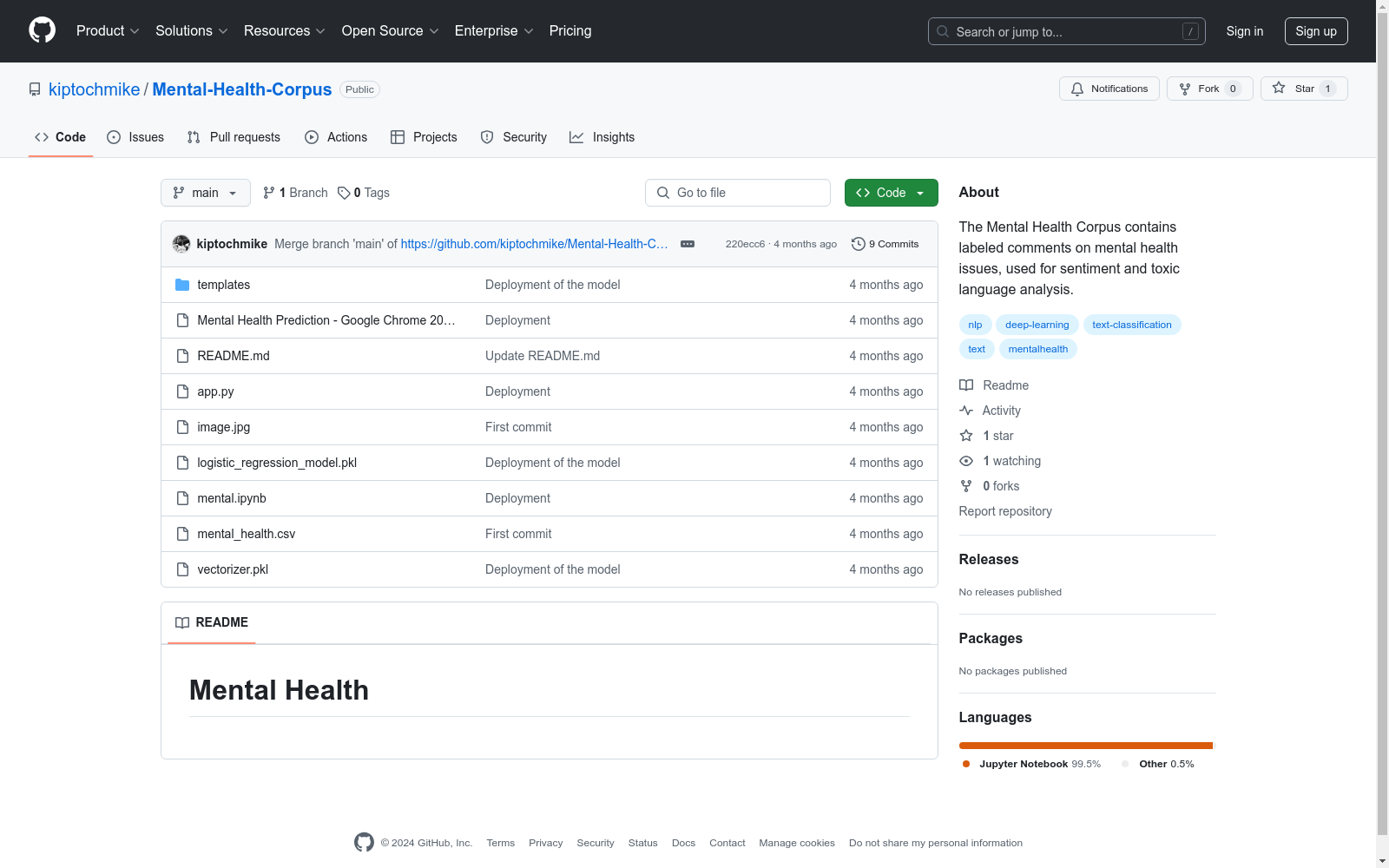Click Sign in link

point(1244,31)
